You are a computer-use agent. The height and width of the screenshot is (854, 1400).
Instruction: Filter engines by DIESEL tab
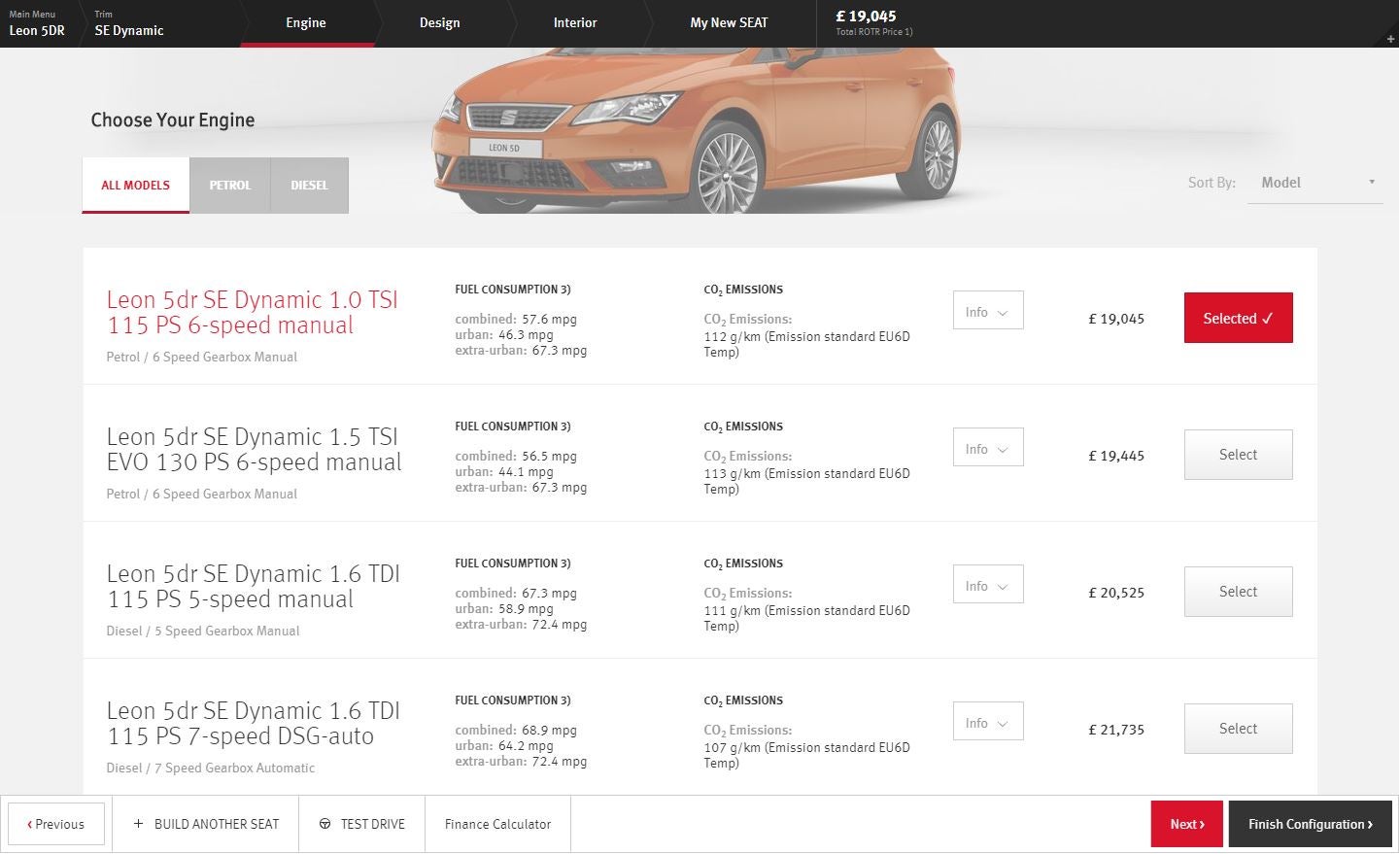[309, 185]
